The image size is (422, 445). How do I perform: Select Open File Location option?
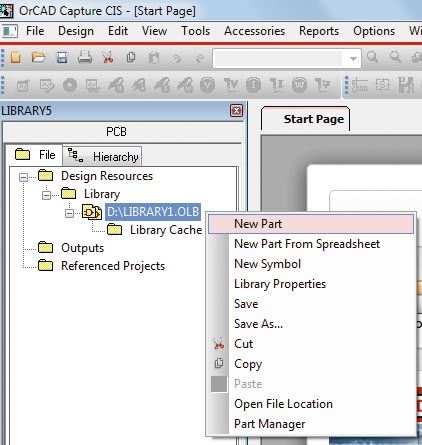(283, 404)
